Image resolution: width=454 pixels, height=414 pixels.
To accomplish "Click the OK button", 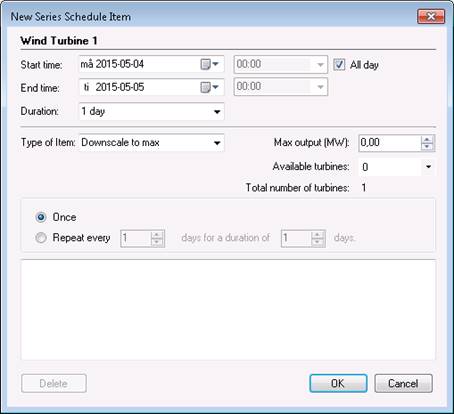I will [338, 383].
